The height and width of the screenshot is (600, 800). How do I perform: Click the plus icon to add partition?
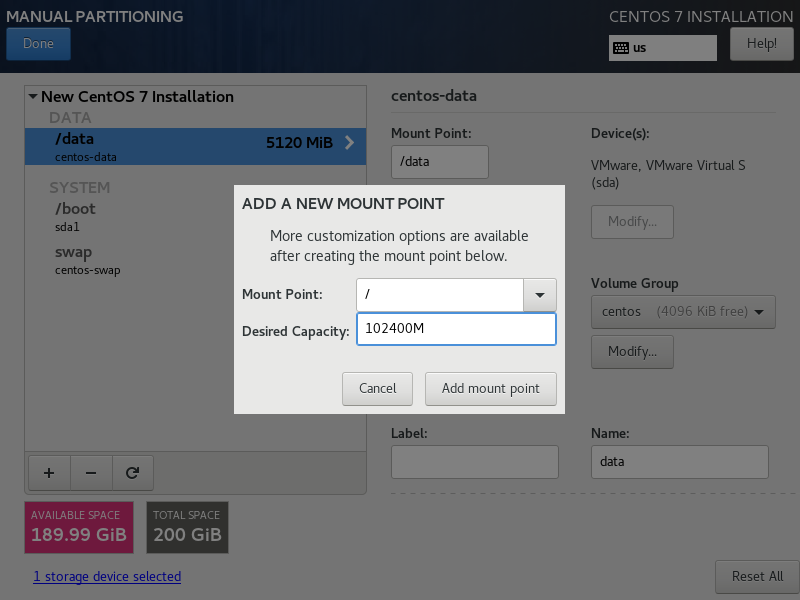48,472
